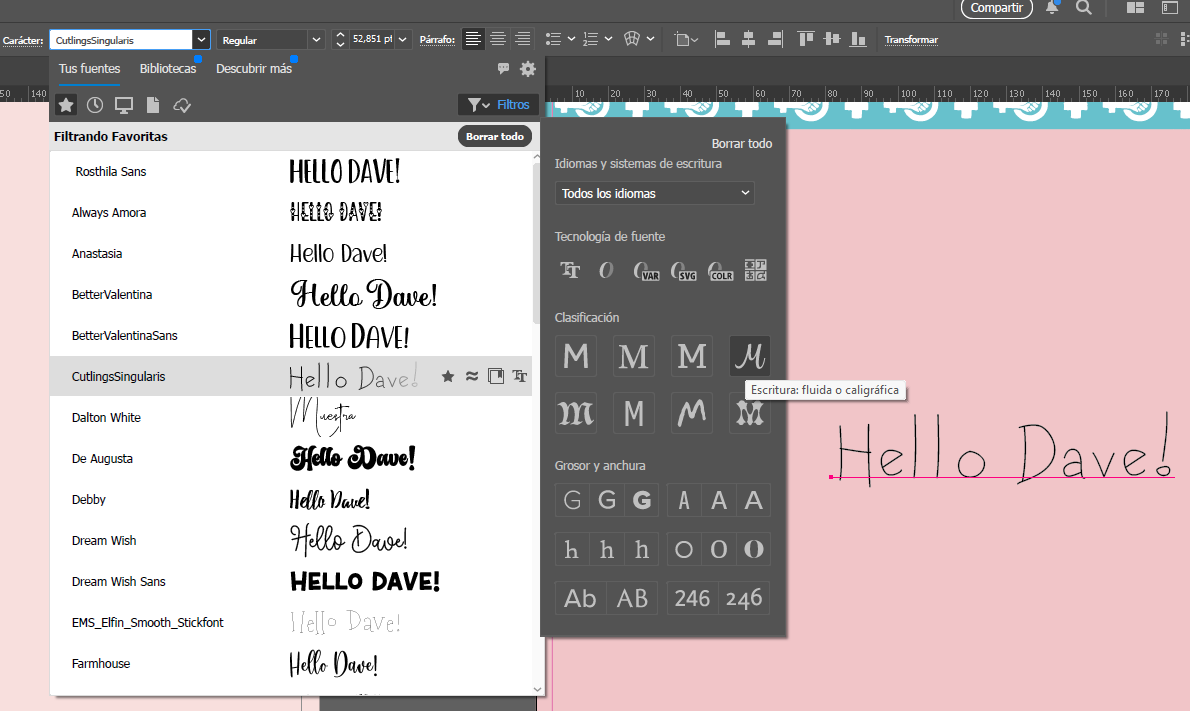
Task: Switch to Descubrir más tab
Action: [253, 68]
